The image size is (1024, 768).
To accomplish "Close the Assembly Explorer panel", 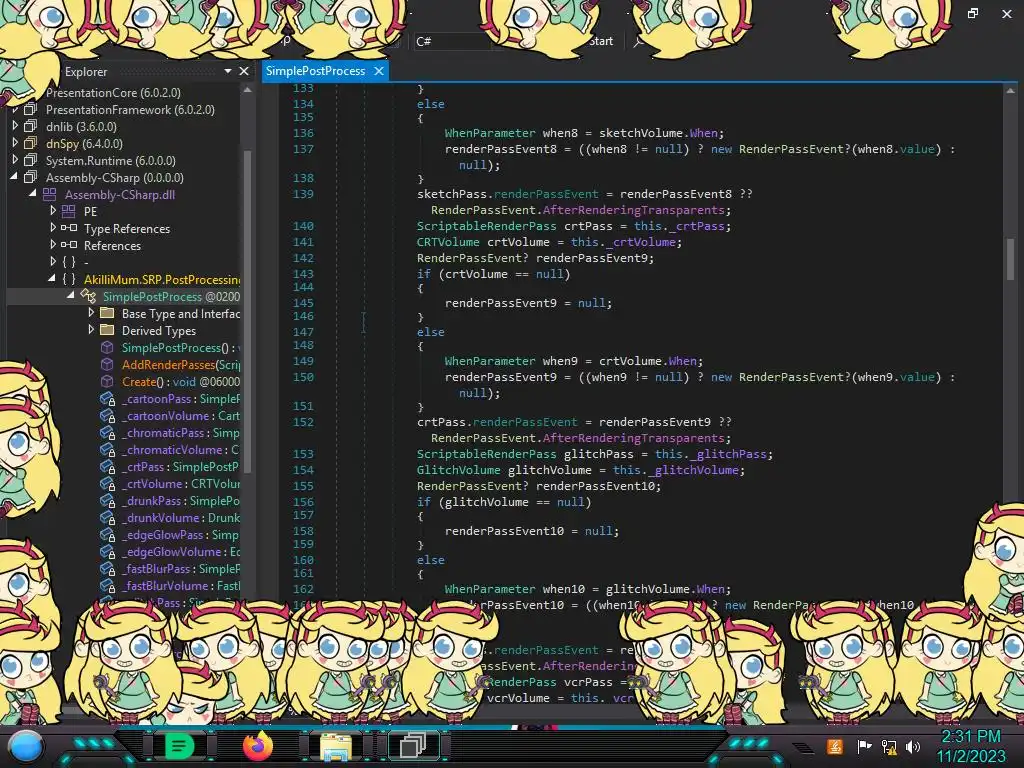I will tap(244, 71).
